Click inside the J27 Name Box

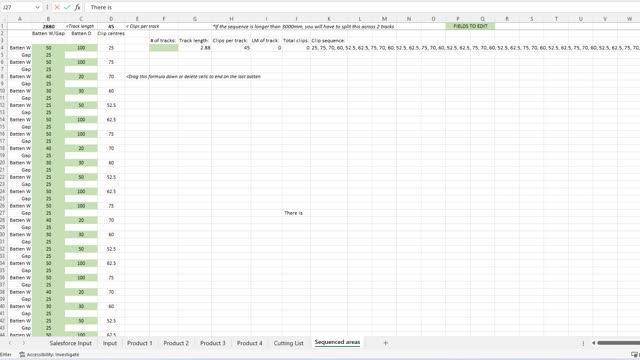coord(17,7)
